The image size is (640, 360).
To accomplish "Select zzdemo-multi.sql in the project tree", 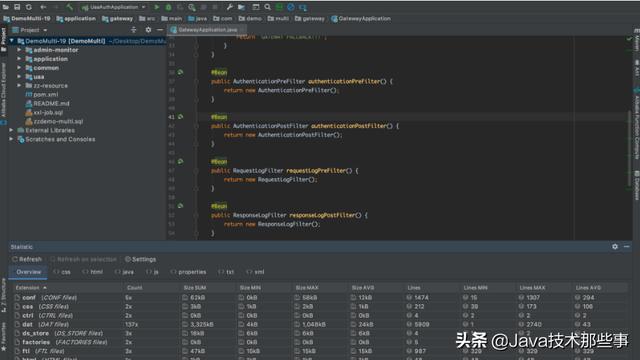I will coord(54,122).
